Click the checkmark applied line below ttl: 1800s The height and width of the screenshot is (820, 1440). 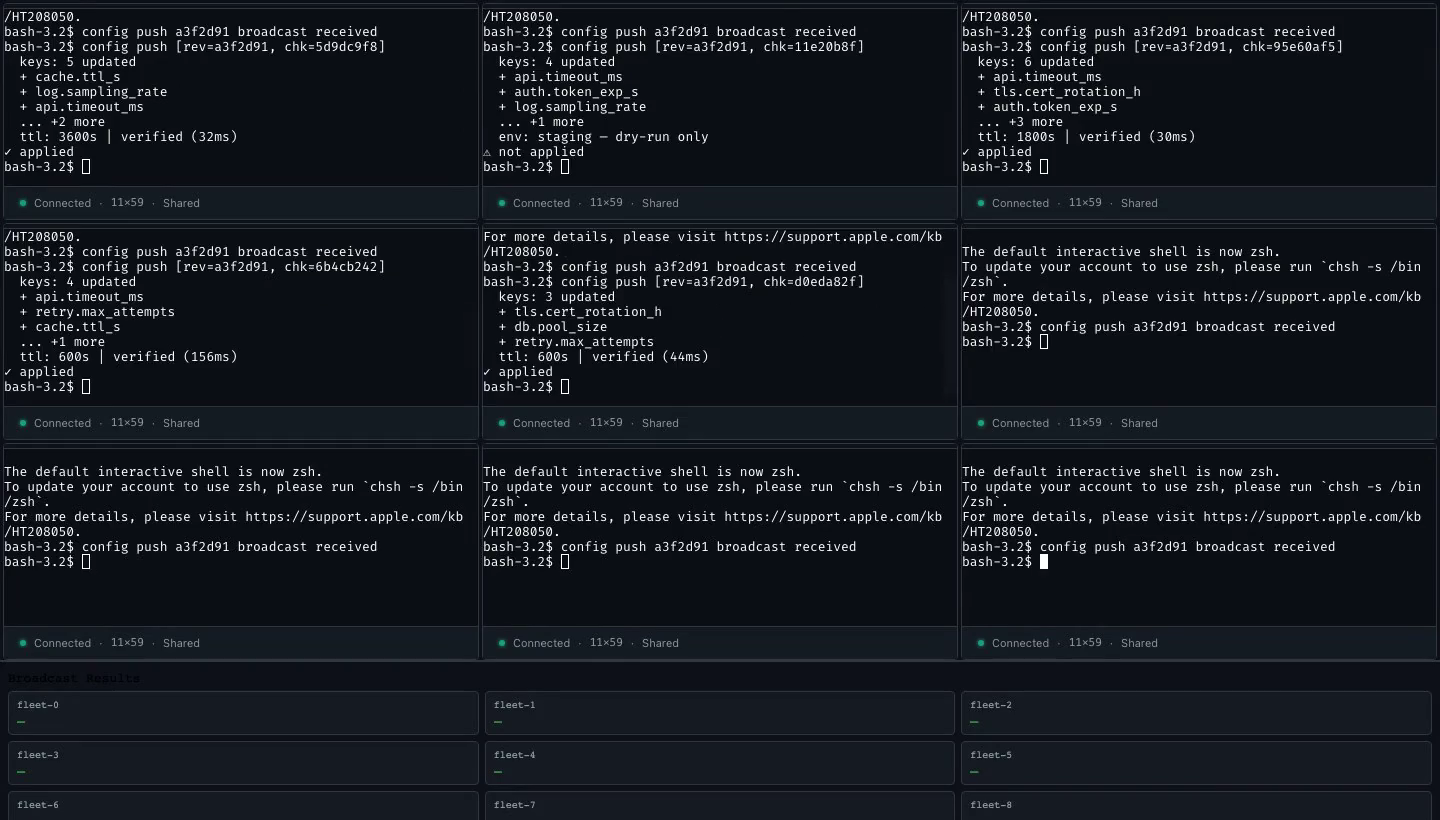(997, 152)
